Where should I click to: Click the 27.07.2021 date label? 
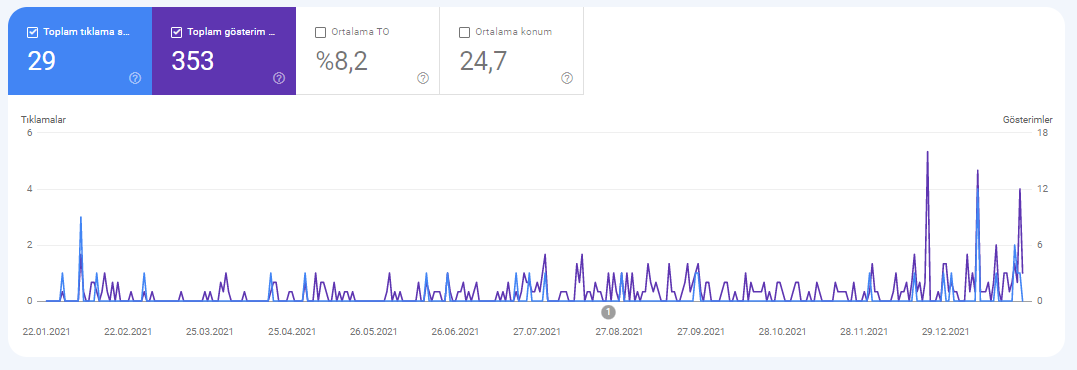(x=537, y=332)
